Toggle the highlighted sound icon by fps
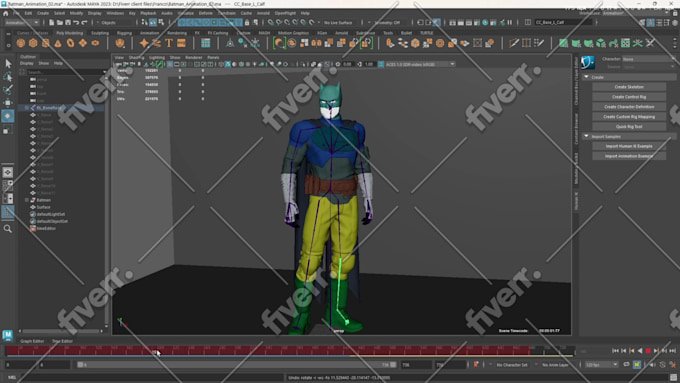 point(637,365)
